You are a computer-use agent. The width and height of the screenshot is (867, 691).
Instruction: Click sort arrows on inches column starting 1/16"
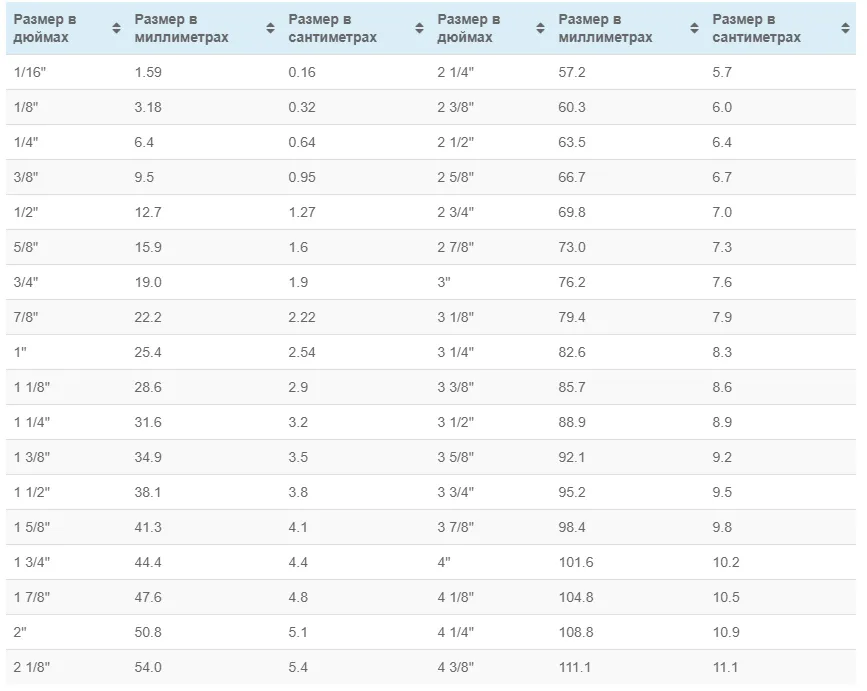pos(116,28)
